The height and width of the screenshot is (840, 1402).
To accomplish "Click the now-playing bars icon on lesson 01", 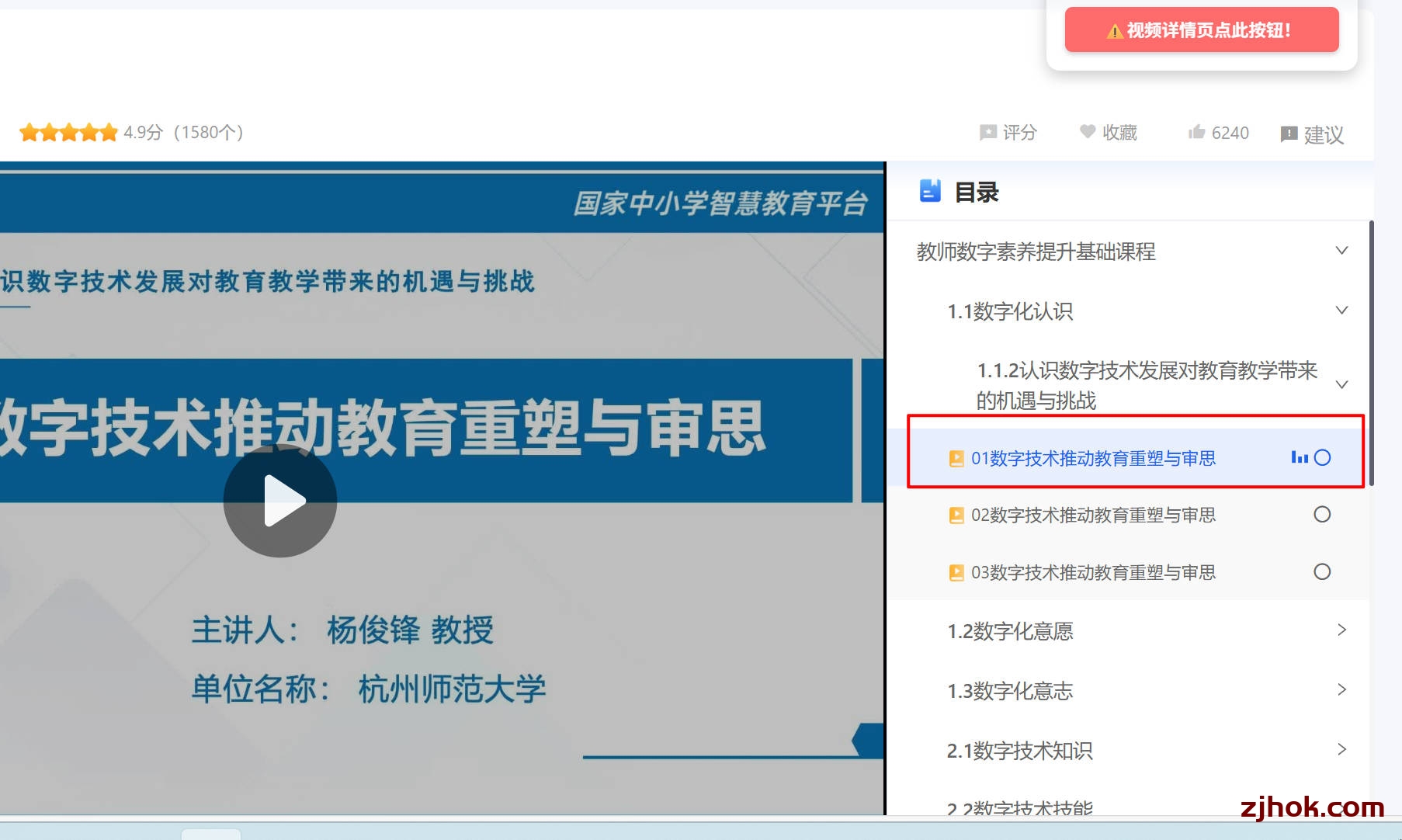I will click(x=1300, y=457).
